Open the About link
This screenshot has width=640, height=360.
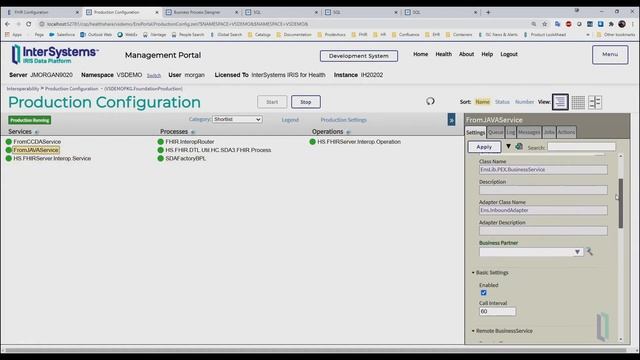466,54
